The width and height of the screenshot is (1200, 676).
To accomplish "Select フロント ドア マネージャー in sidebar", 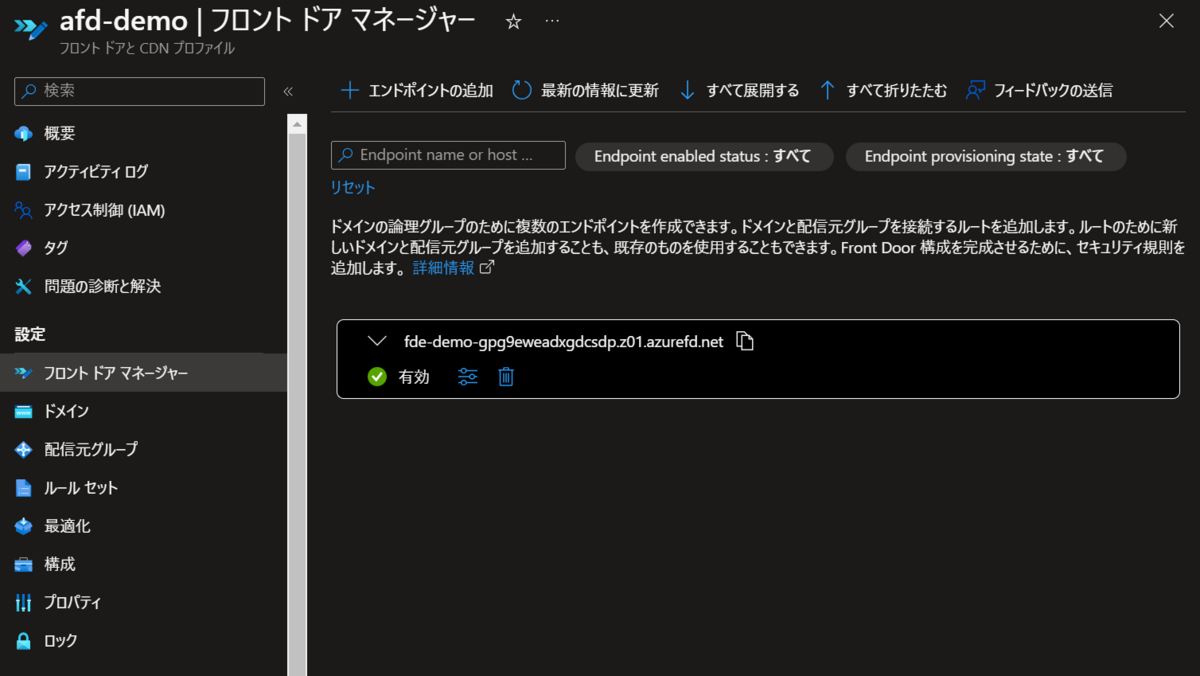I will tap(144, 373).
